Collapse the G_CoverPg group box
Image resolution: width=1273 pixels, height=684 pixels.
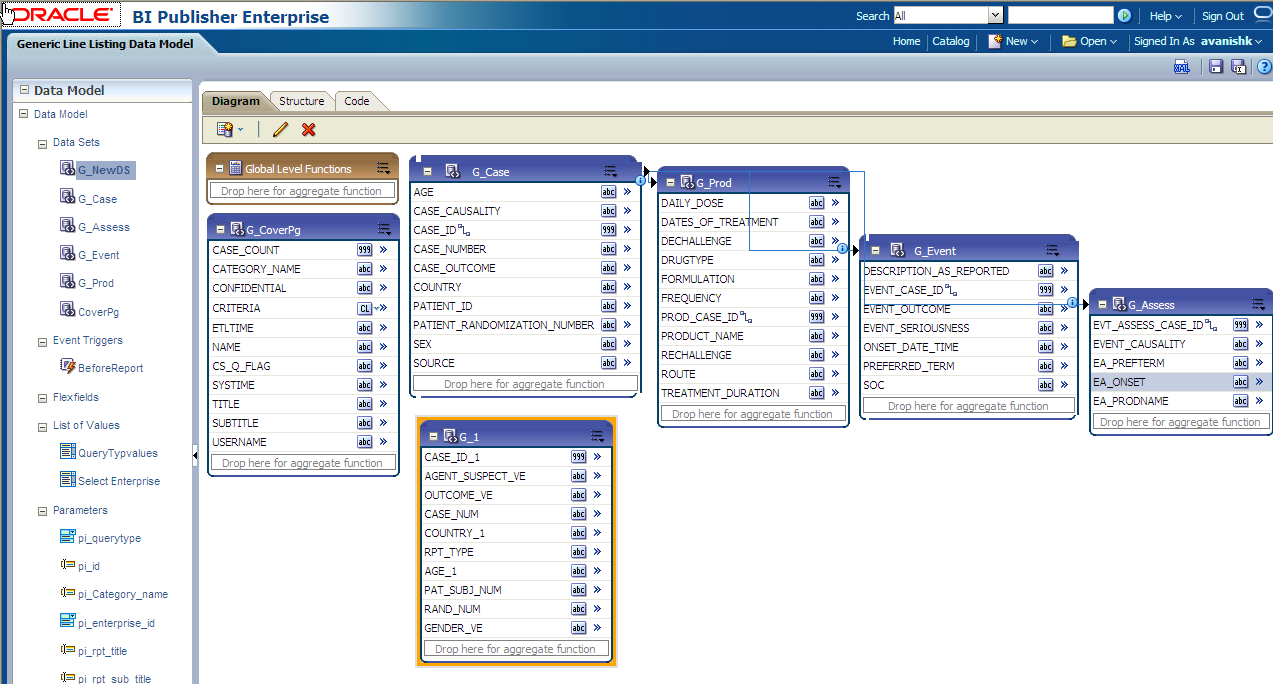pos(221,230)
